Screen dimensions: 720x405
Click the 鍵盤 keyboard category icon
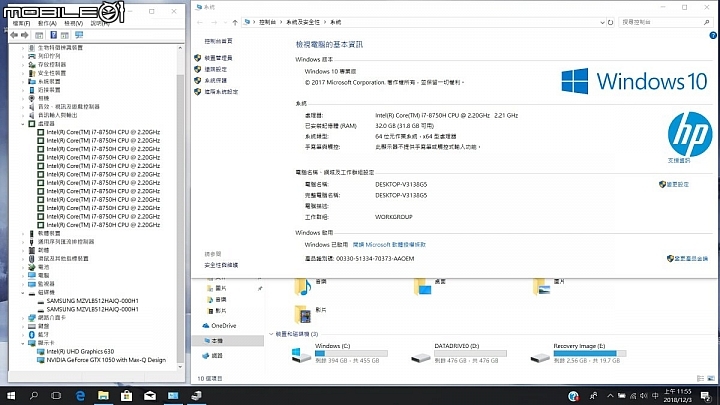tap(32, 326)
